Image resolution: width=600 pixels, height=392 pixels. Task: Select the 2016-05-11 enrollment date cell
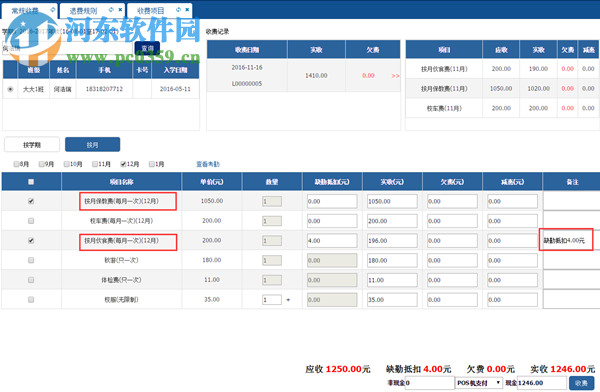pyautogui.click(x=175, y=89)
